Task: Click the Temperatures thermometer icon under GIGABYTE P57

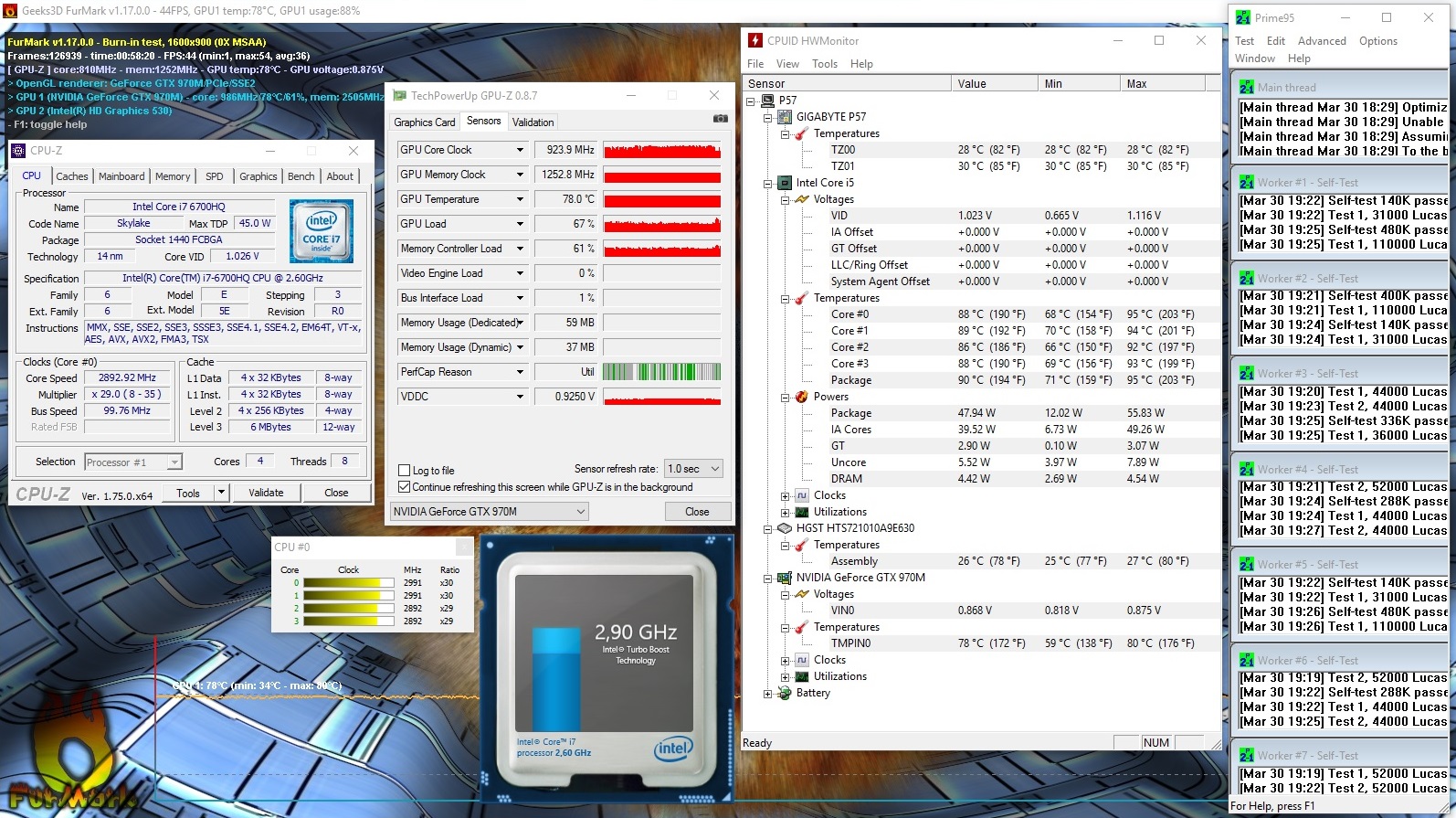Action: 801,133
